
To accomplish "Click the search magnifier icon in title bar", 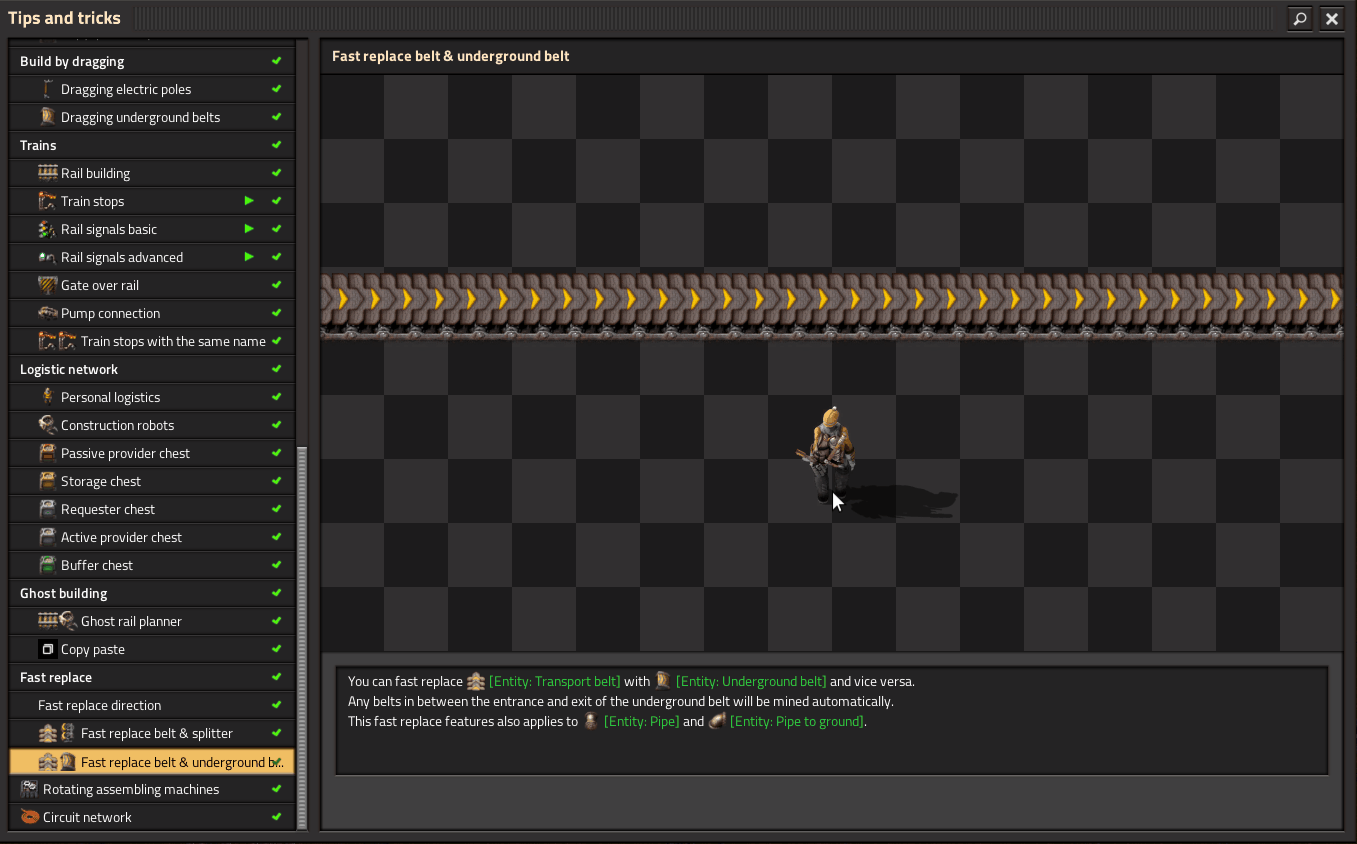I will [x=1299, y=18].
